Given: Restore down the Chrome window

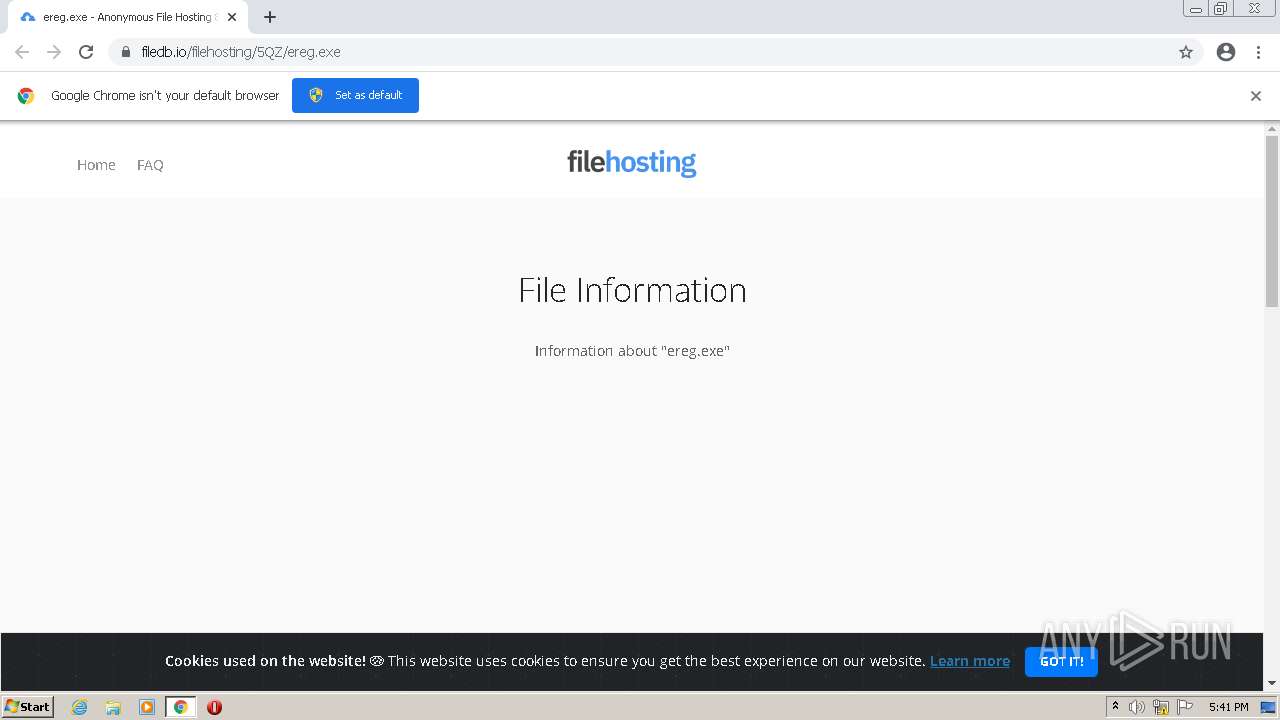Looking at the screenshot, I should (x=1220, y=9).
